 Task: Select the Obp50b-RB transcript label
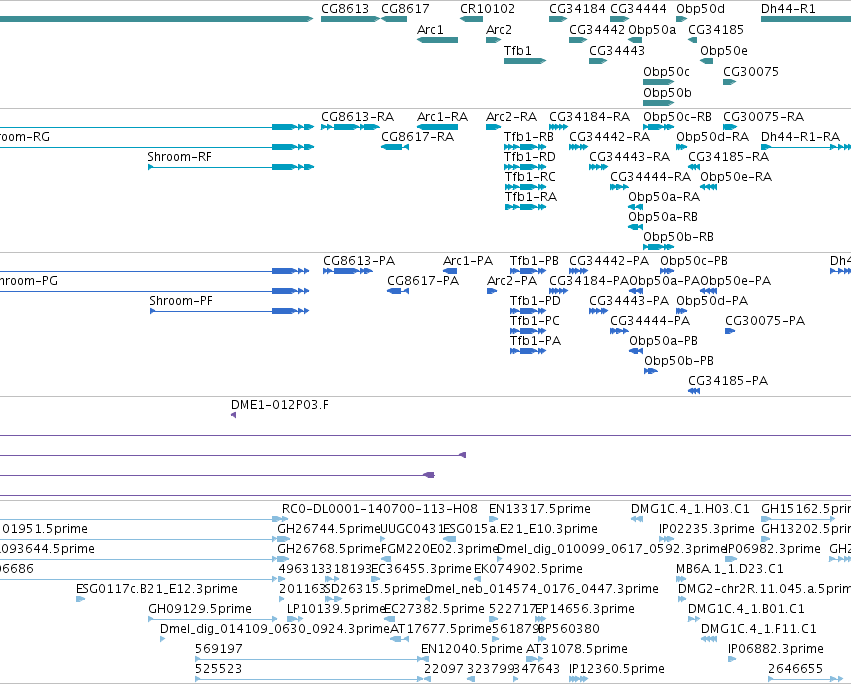click(678, 238)
